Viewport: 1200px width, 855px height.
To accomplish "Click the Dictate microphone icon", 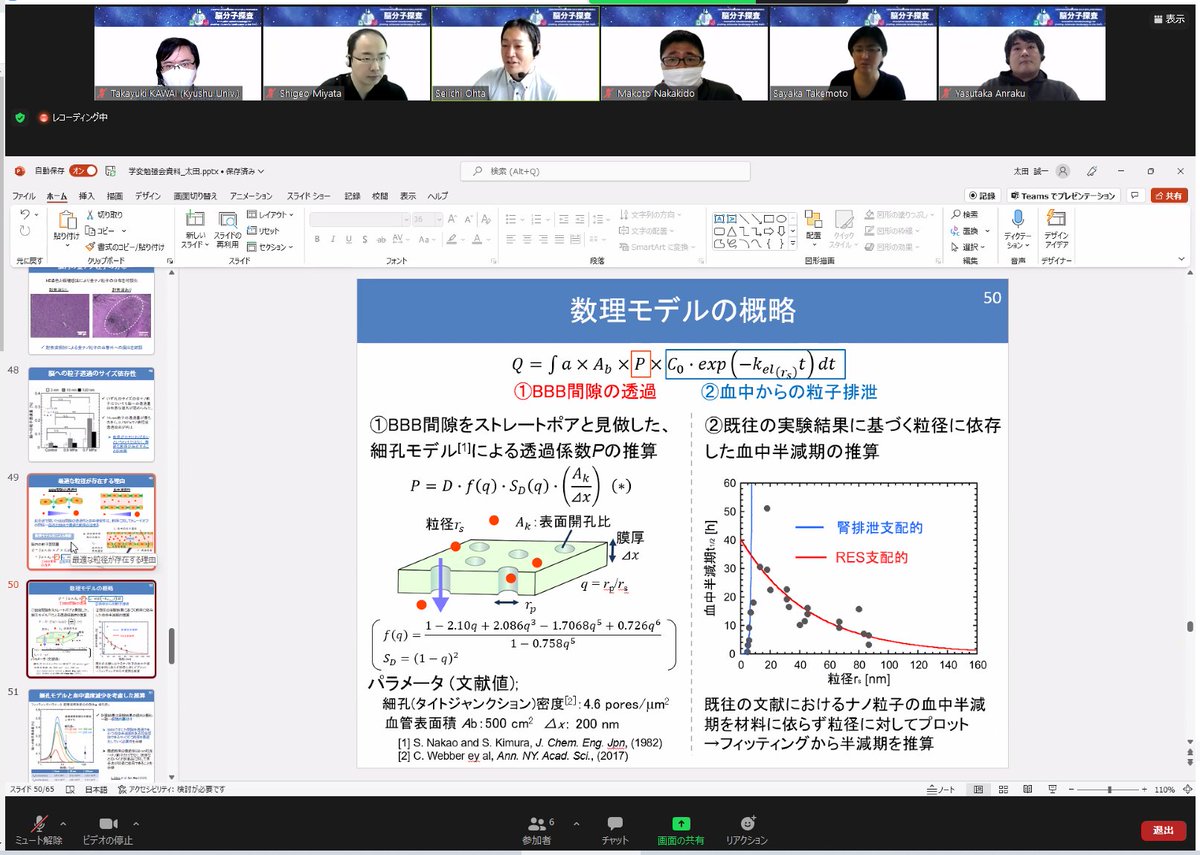I will (1018, 219).
